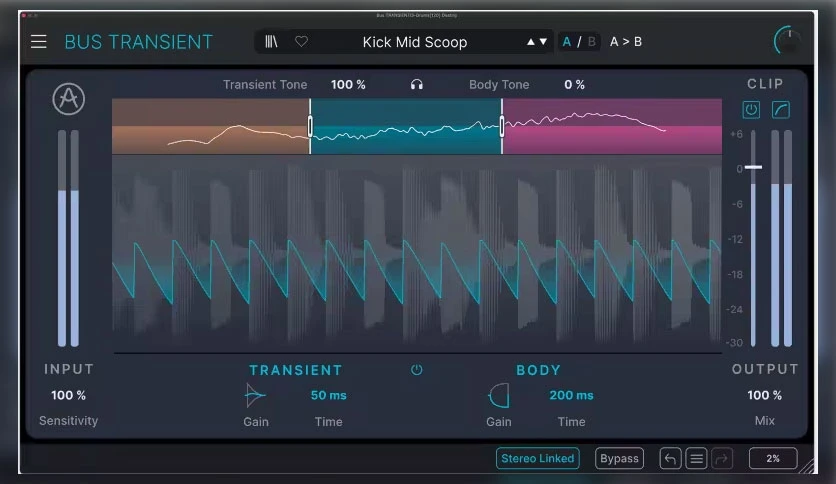
Task: Click the CLIP label
Action: click(765, 84)
